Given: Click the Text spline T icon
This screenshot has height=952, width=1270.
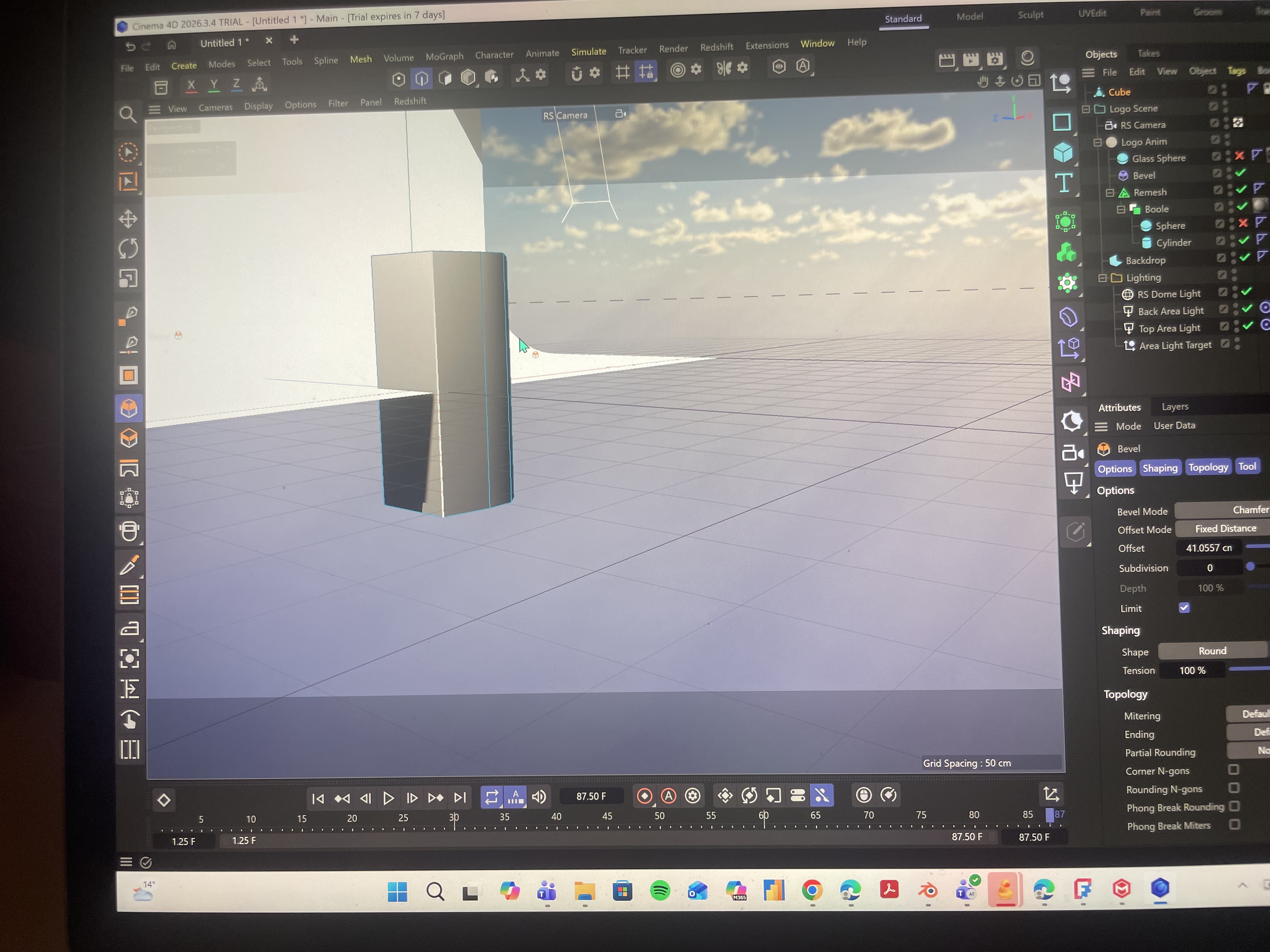Looking at the screenshot, I should (1064, 184).
